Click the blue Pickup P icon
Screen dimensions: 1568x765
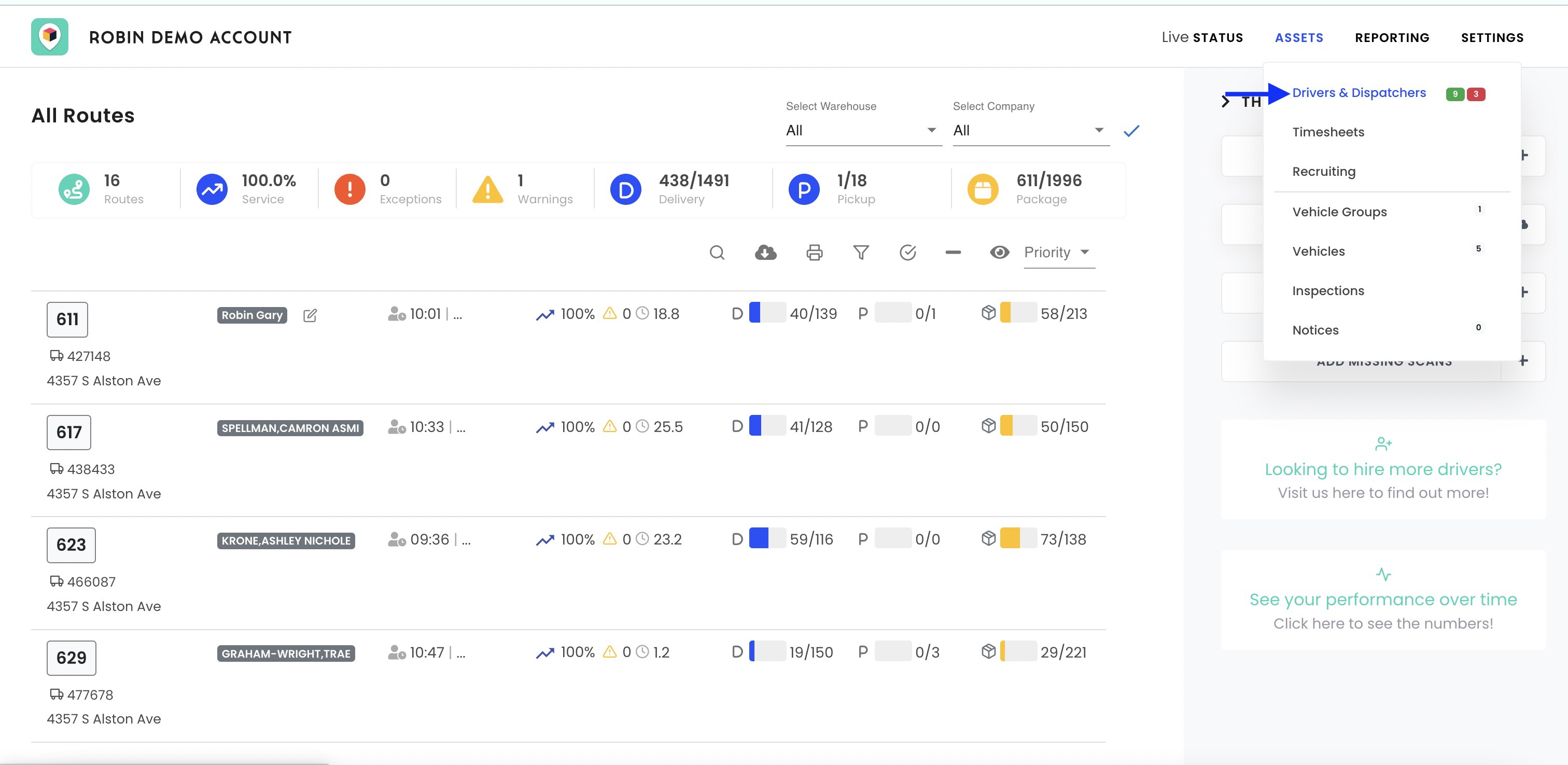[804, 189]
